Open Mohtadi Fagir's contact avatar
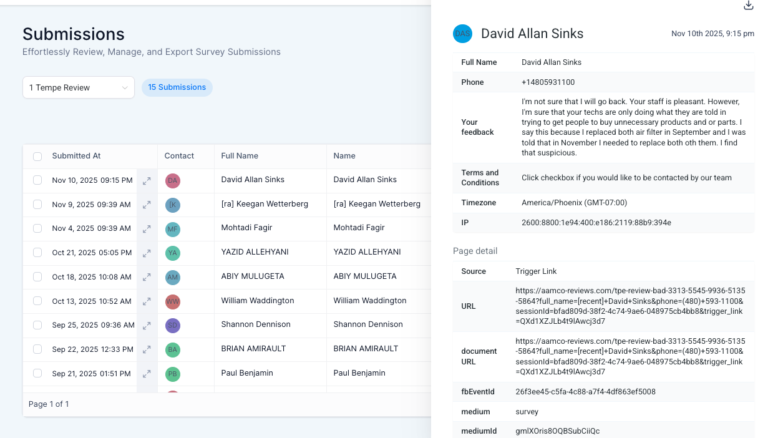 click(x=173, y=228)
